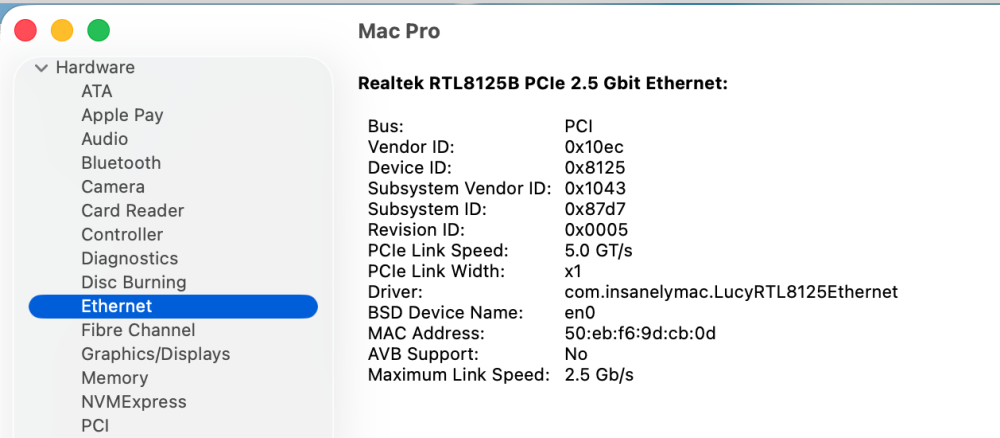Screen dimensions: 1000x438
Task: Click the BSD Device Name value en0
Action: [580, 313]
